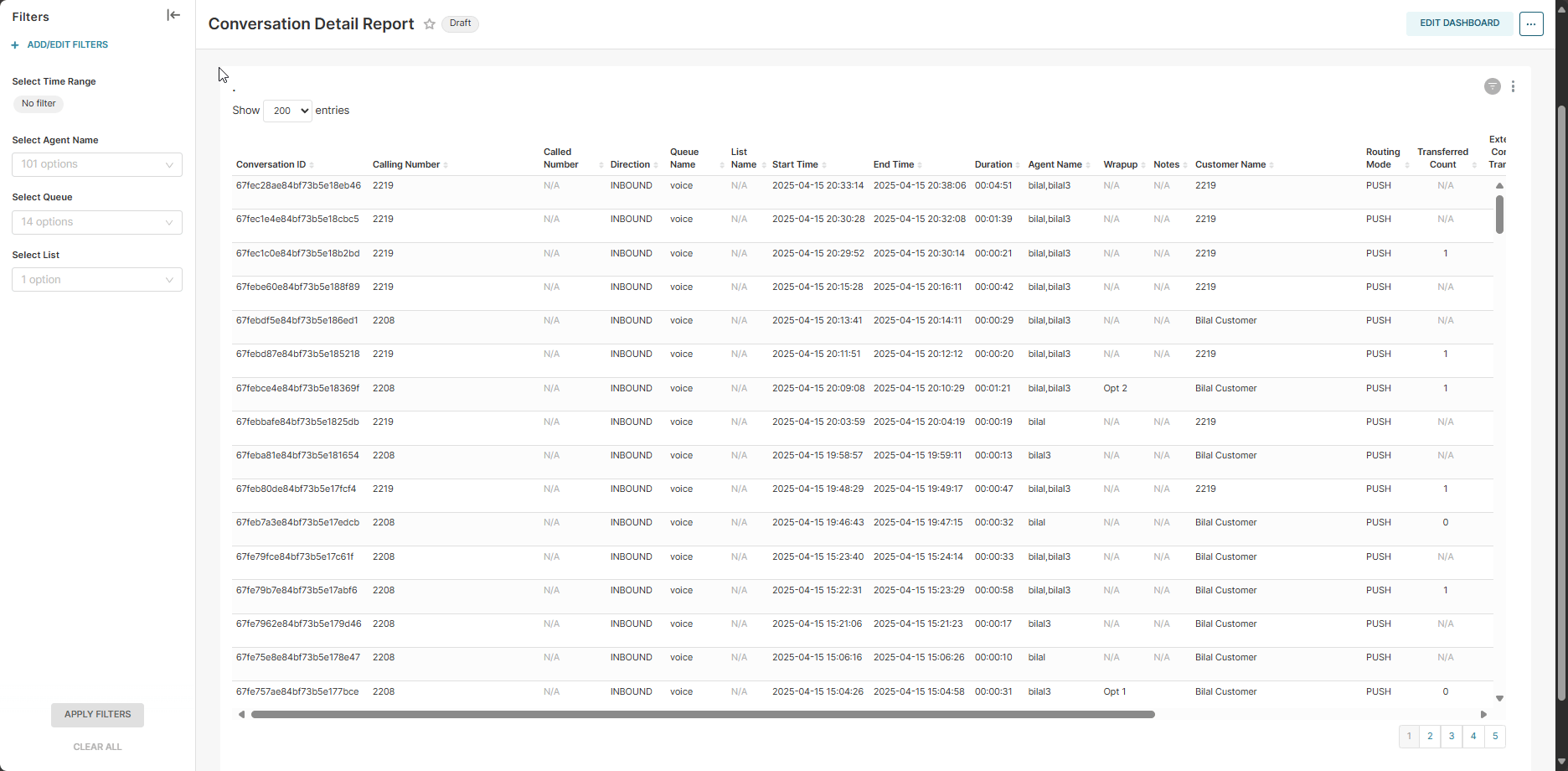Screen dimensions: 1568x771
Task: Click the No filter time range pill
Action: (x=39, y=104)
